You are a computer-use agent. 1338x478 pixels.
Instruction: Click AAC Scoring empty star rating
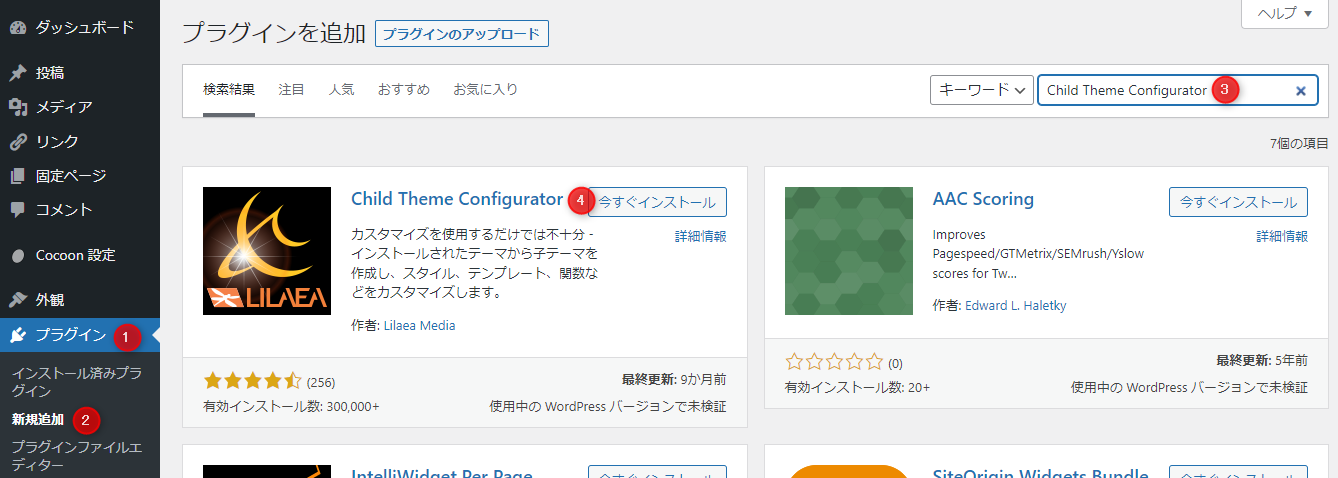coord(834,362)
